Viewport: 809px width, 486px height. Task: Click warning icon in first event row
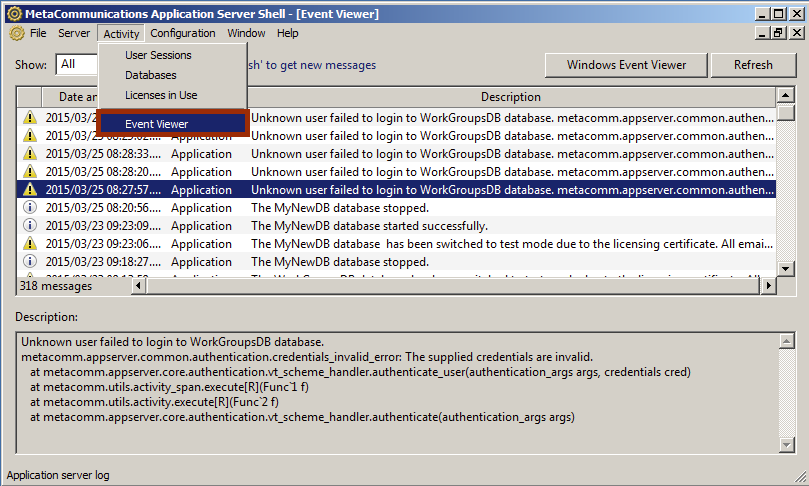click(30, 117)
